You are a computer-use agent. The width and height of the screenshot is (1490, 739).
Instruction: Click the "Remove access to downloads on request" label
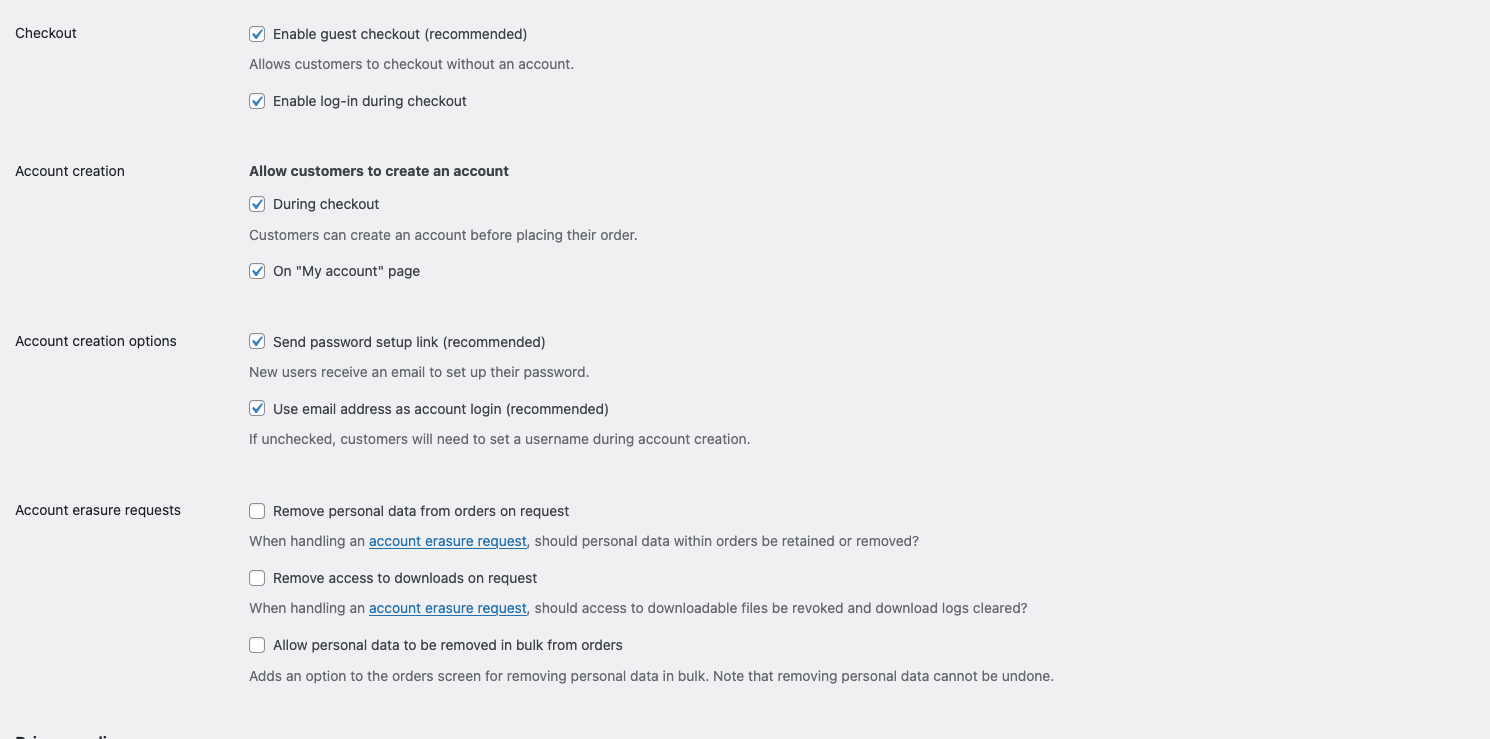(405, 578)
